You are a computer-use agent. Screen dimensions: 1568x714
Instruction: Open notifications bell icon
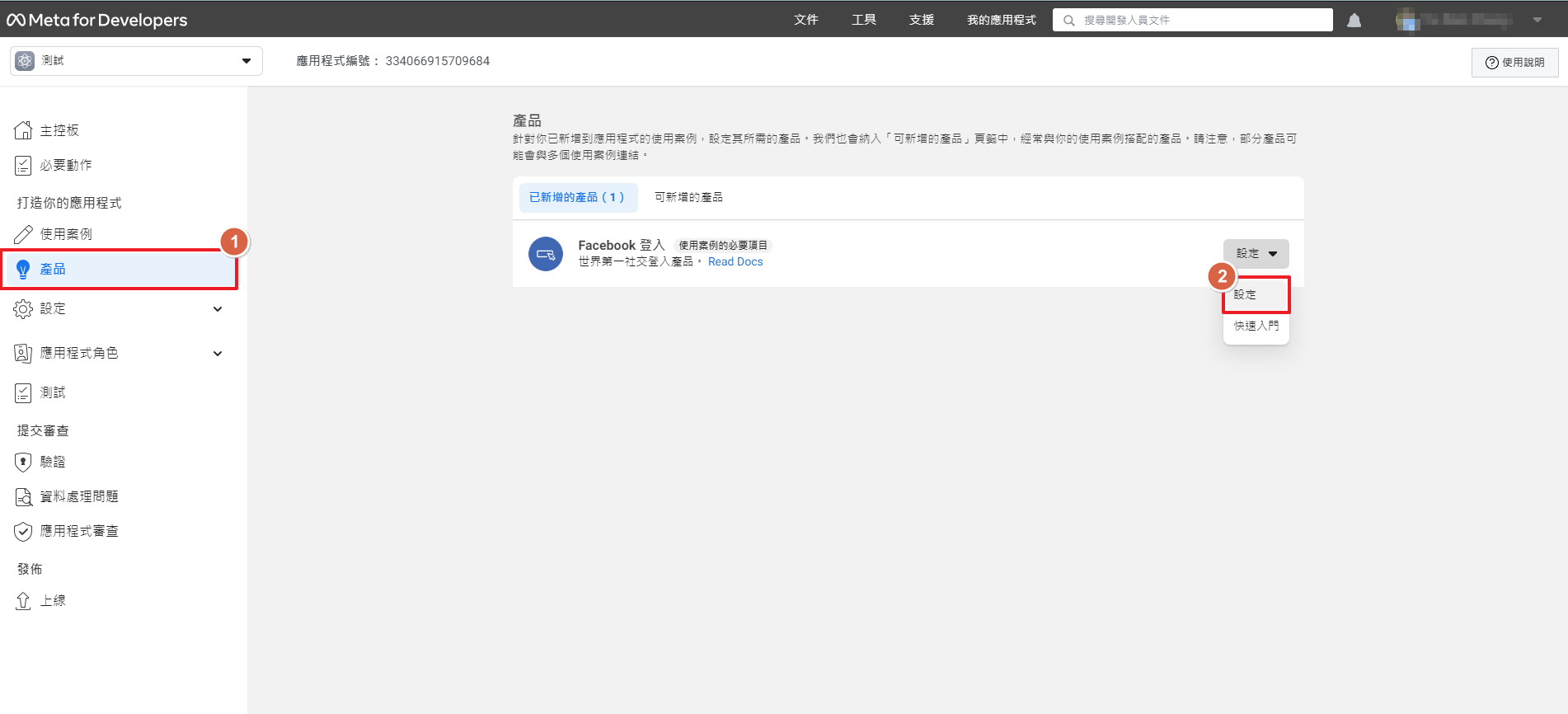[x=1354, y=21]
